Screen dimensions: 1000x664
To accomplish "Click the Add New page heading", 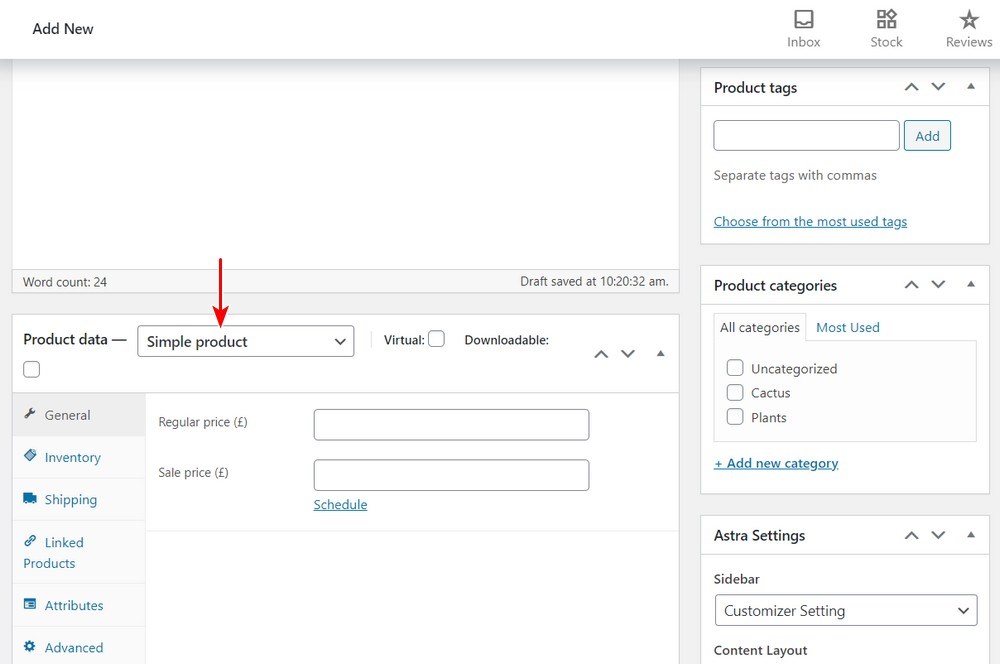I will pyautogui.click(x=63, y=29).
